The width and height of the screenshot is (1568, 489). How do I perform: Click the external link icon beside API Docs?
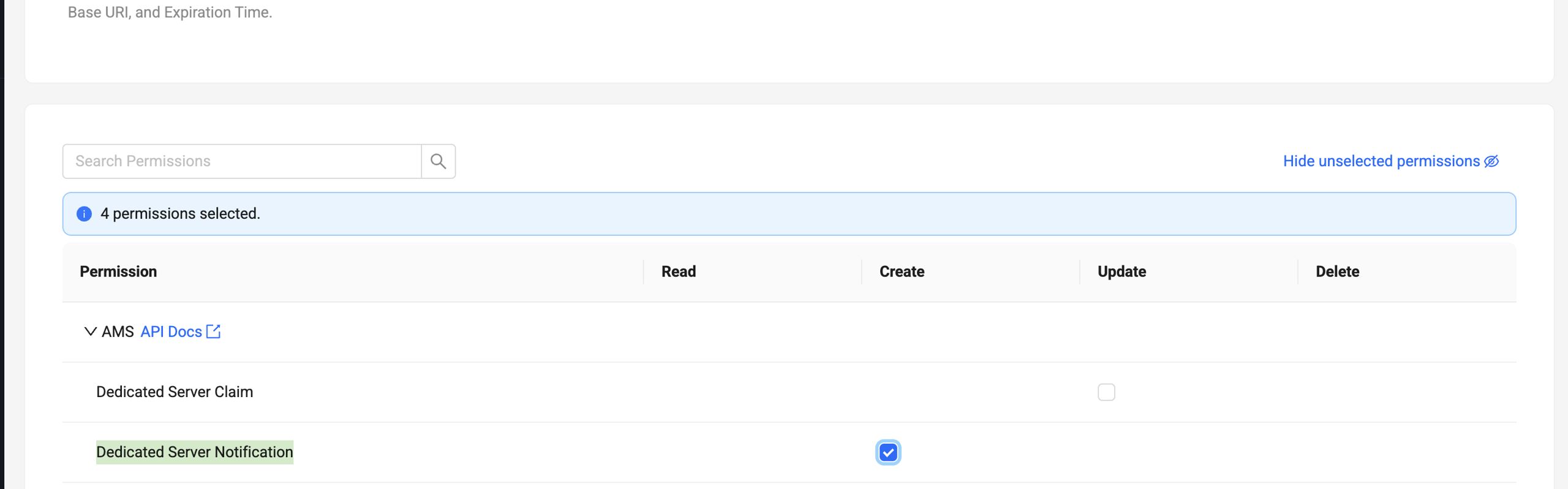point(213,332)
